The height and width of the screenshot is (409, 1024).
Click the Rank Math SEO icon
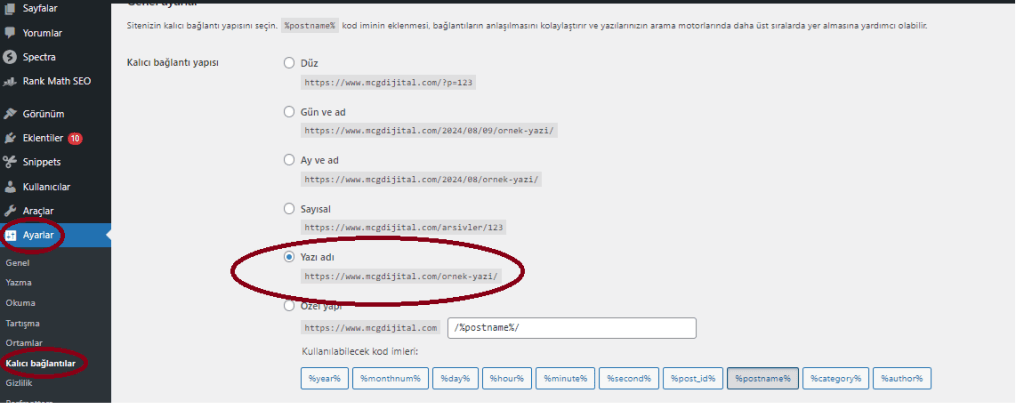pyautogui.click(x=10, y=81)
